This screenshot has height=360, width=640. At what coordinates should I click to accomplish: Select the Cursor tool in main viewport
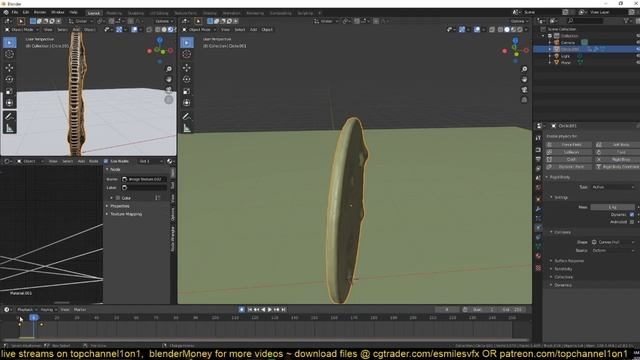[187, 54]
